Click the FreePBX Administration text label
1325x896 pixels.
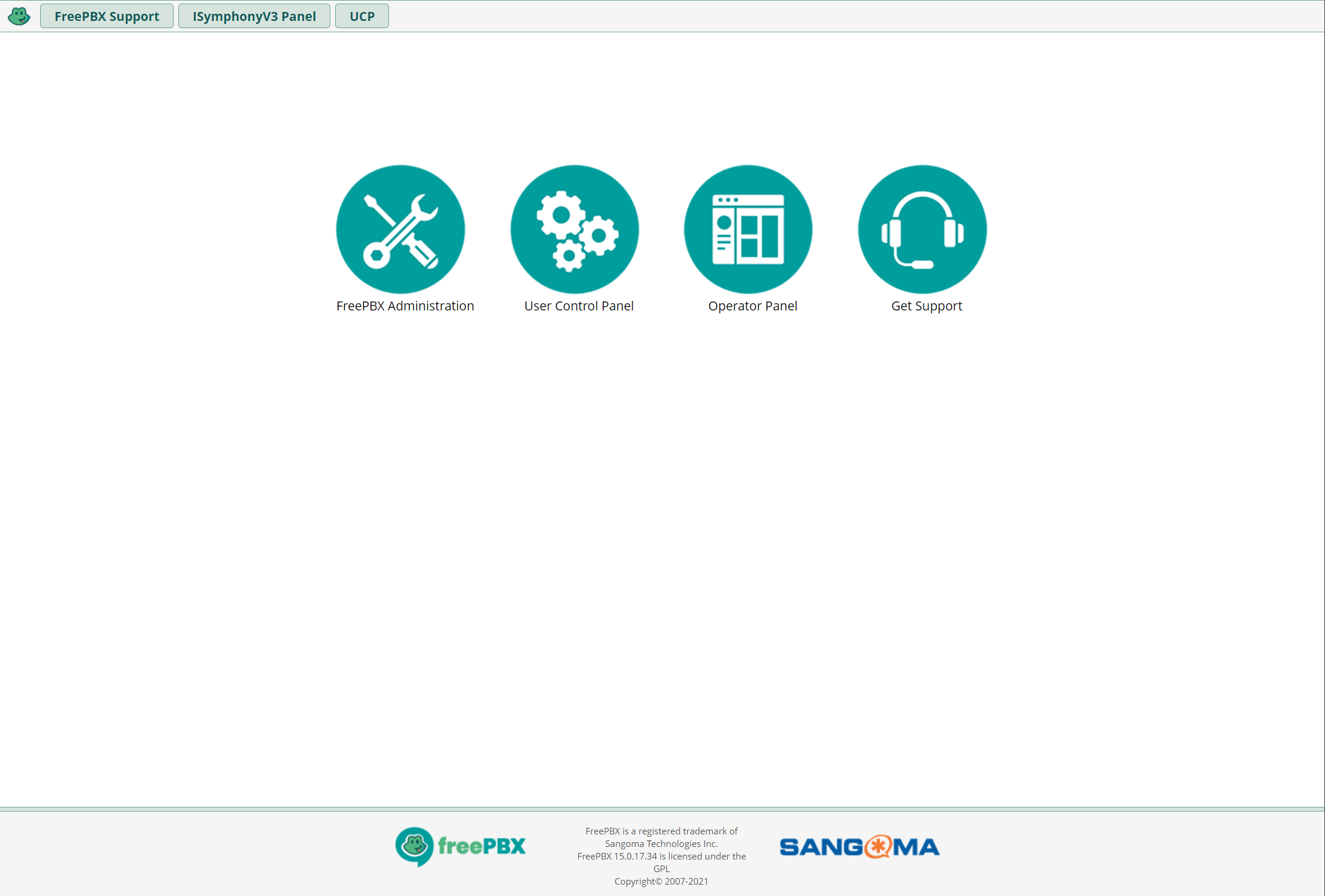click(x=405, y=306)
